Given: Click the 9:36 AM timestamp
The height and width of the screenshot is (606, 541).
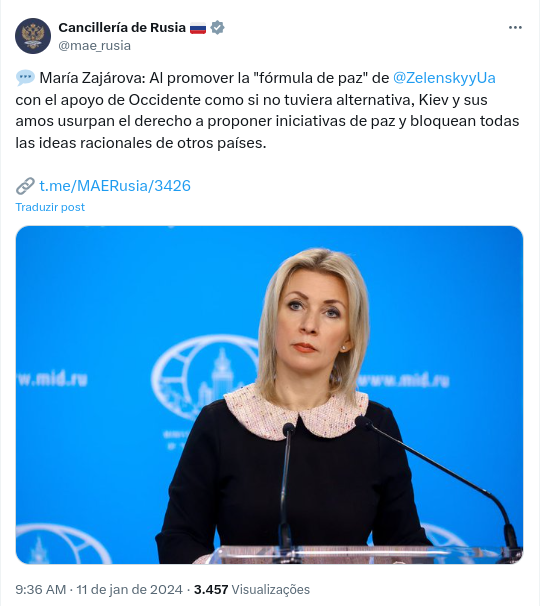Looking at the screenshot, I should [41, 589].
